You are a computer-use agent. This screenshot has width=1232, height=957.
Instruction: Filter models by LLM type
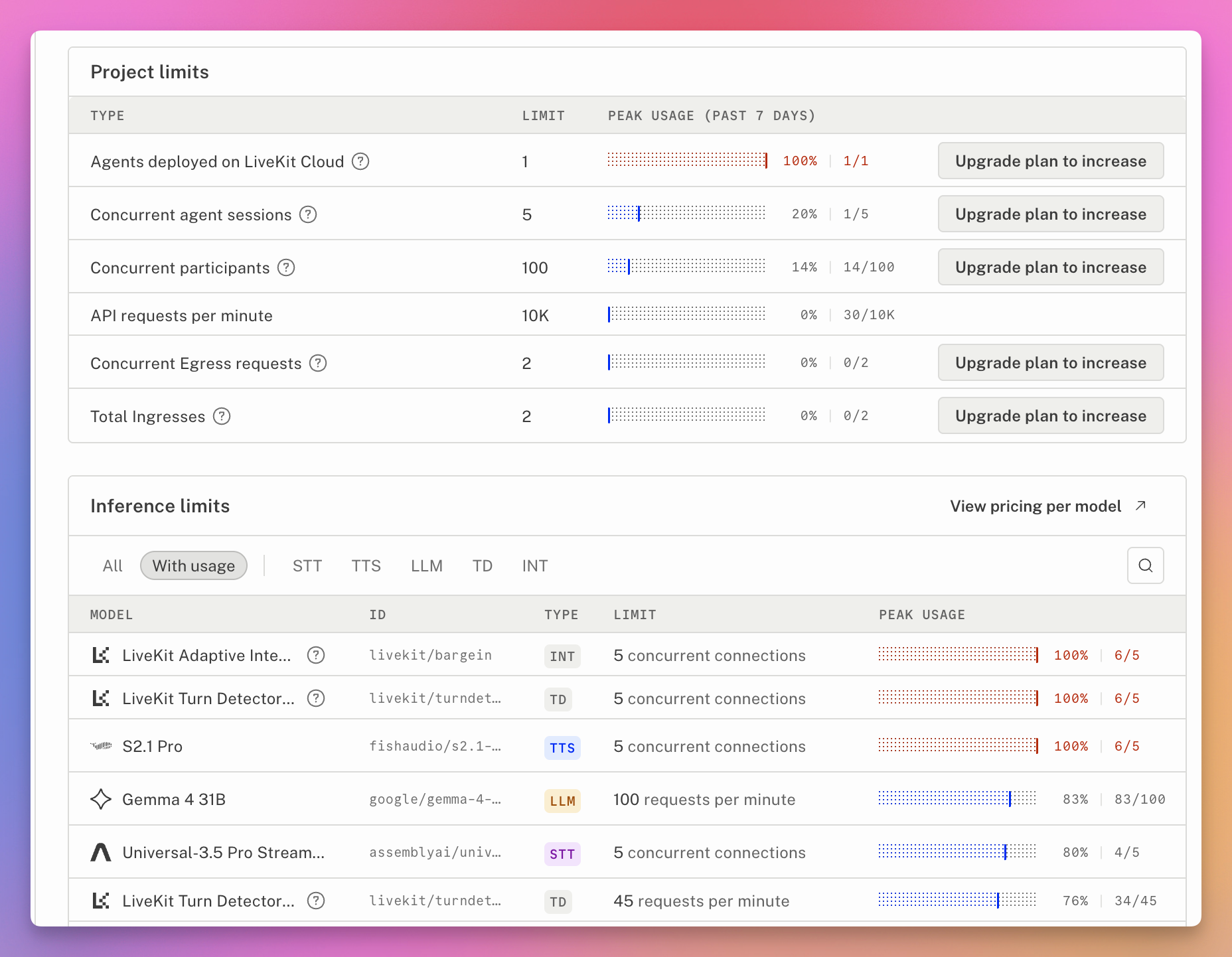pos(427,565)
